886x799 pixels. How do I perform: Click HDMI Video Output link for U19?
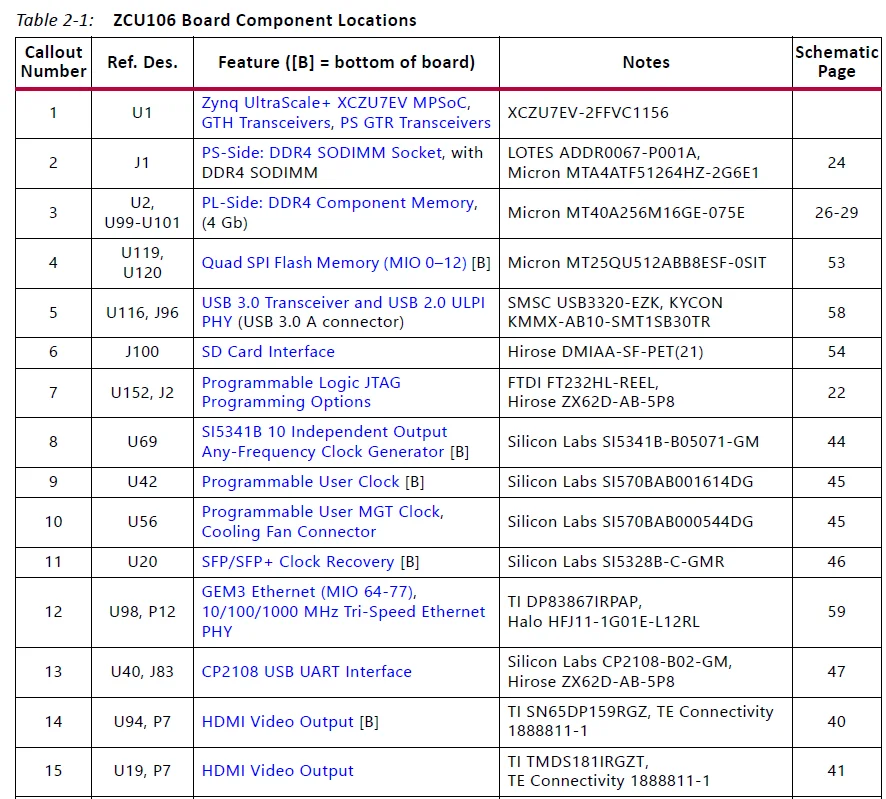tap(277, 771)
